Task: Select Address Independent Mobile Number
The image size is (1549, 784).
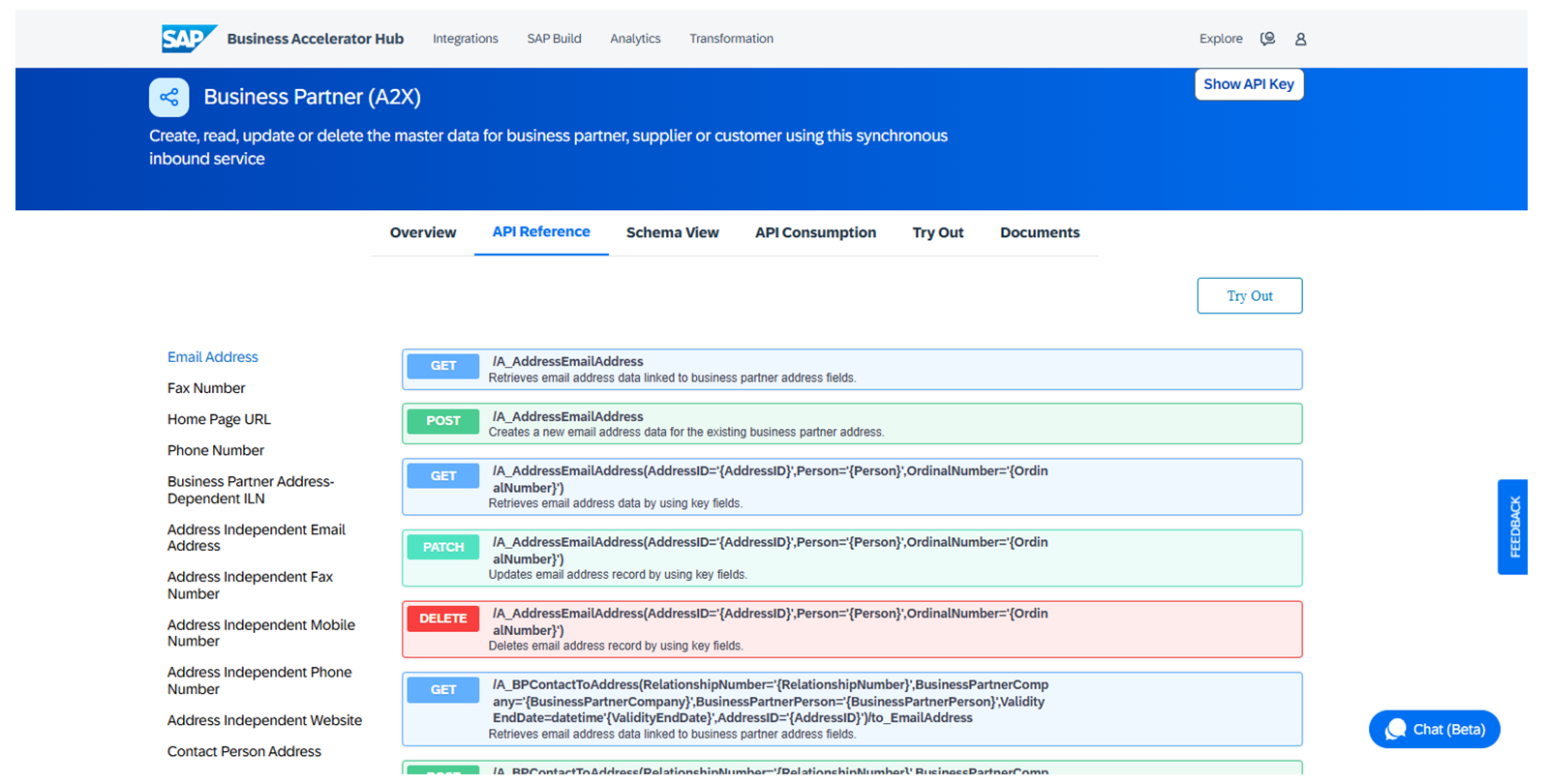Action: 261,633
